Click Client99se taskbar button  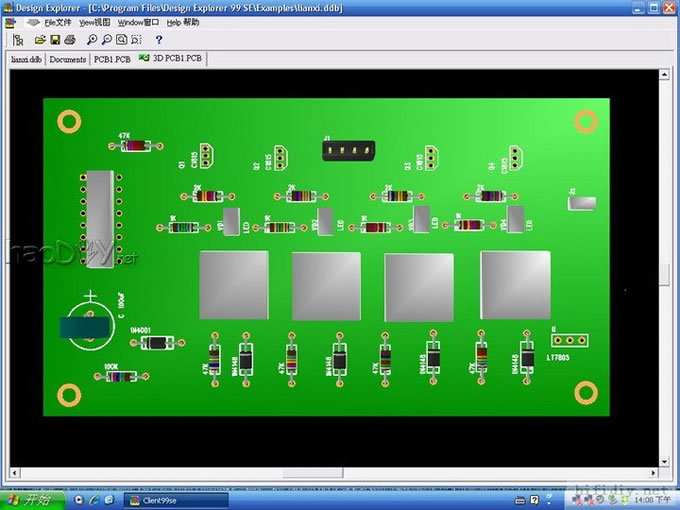point(175,499)
